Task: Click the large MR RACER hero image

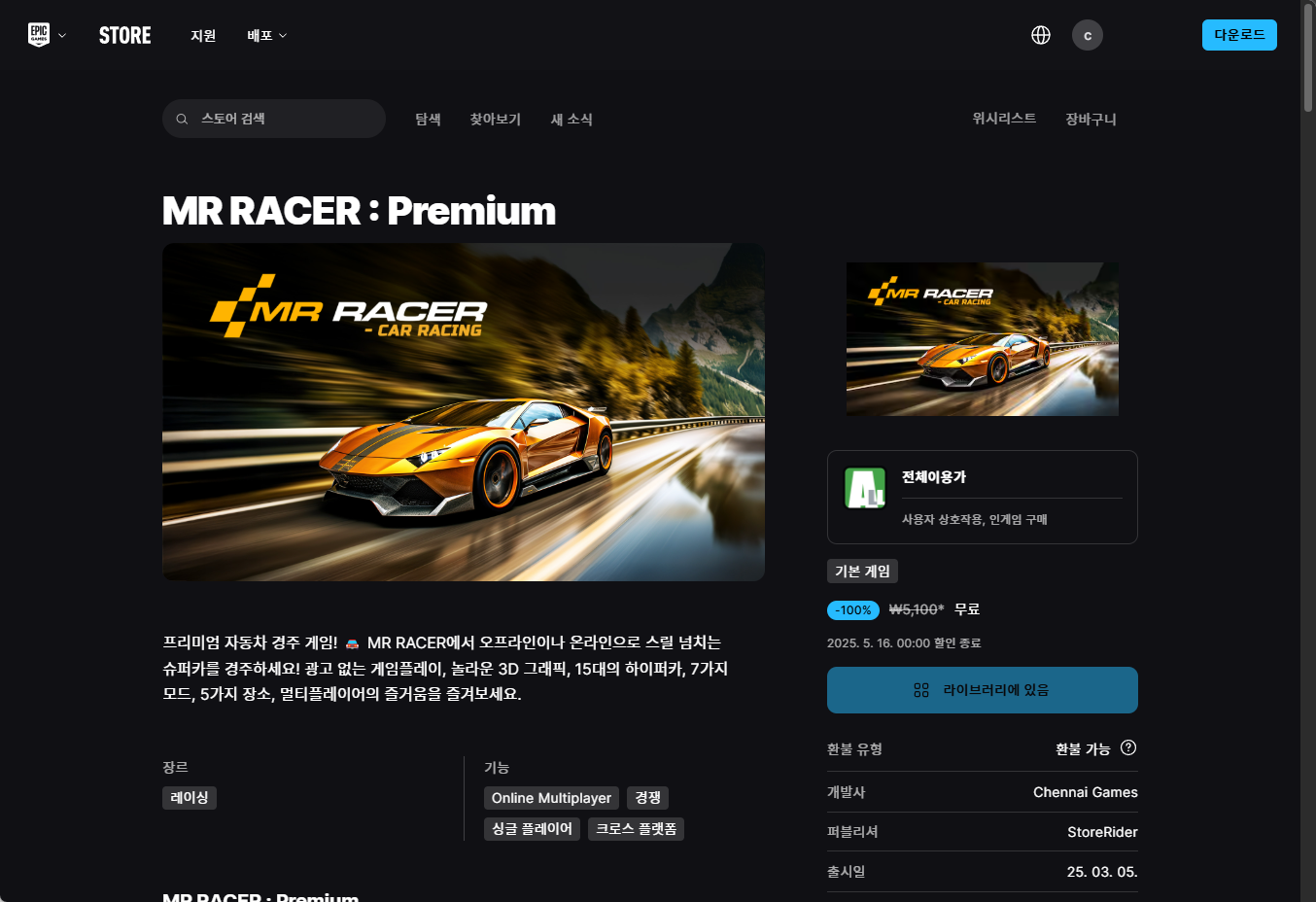Action: tap(464, 412)
